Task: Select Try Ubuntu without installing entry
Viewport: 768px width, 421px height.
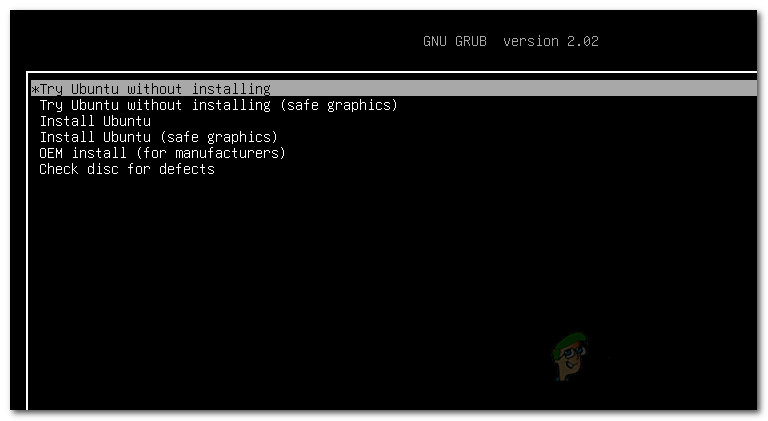Action: tap(393, 89)
